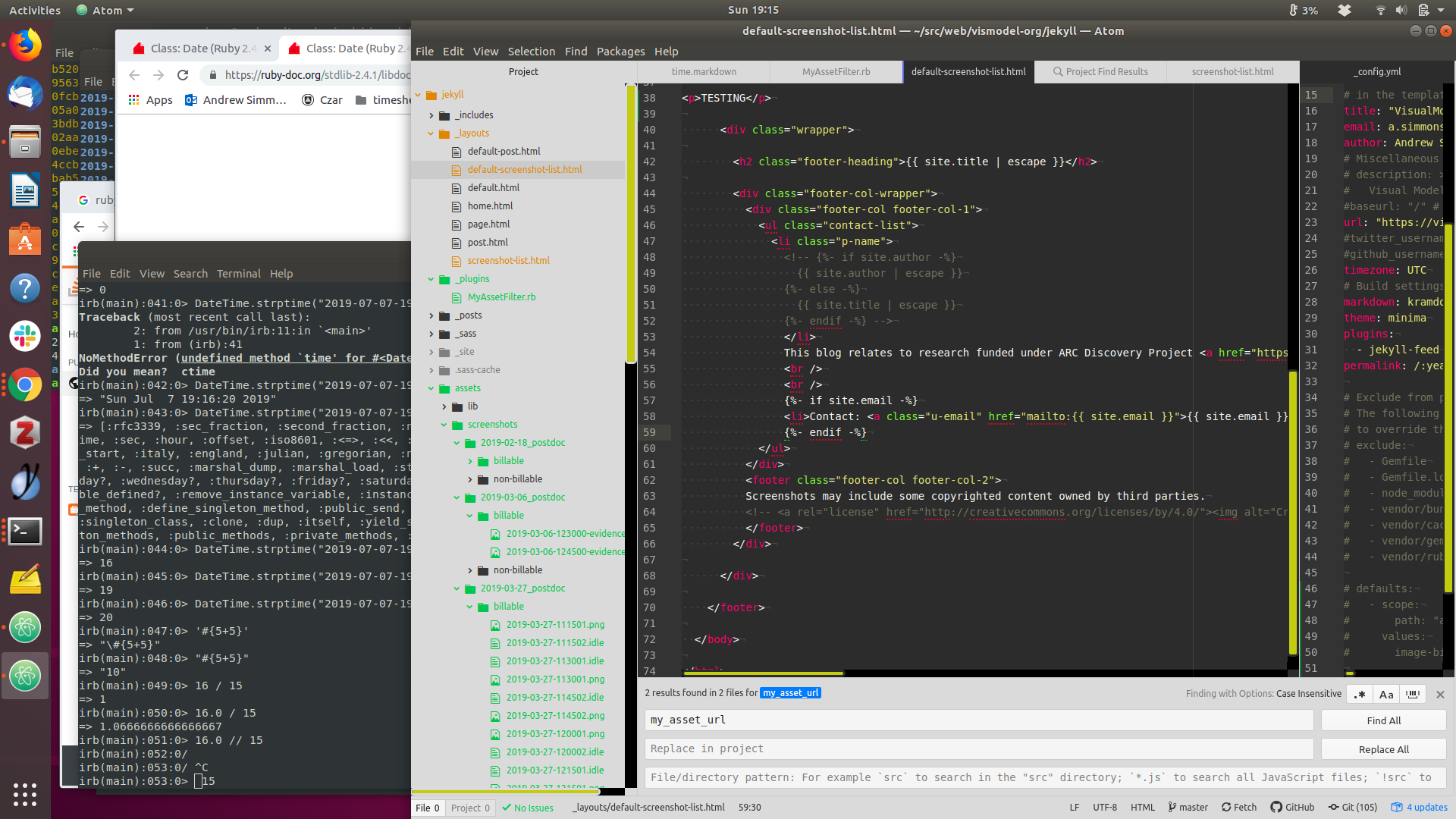
Task: Open the Packages menu
Action: [x=620, y=52]
